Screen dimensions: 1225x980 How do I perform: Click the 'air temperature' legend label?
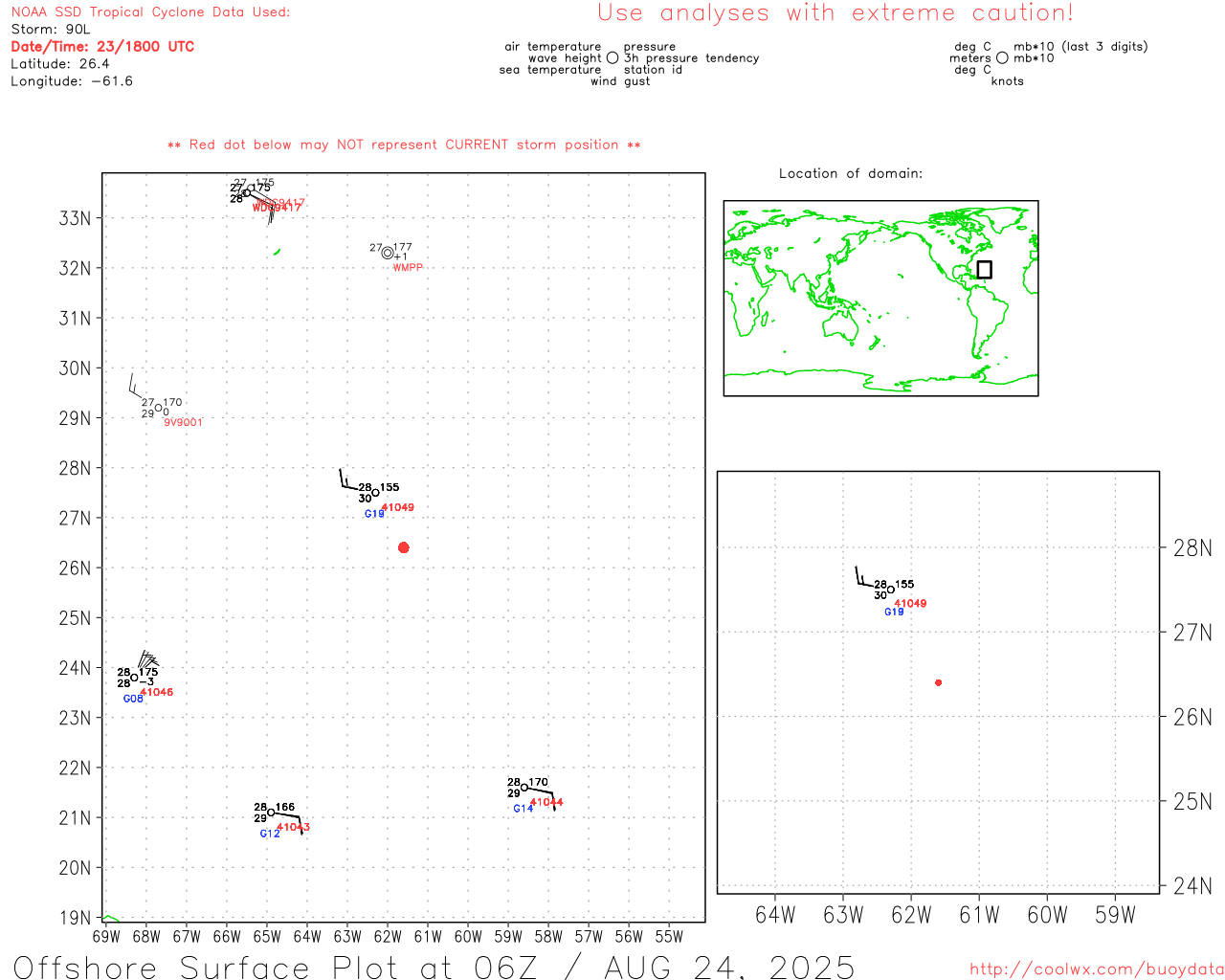point(553,47)
